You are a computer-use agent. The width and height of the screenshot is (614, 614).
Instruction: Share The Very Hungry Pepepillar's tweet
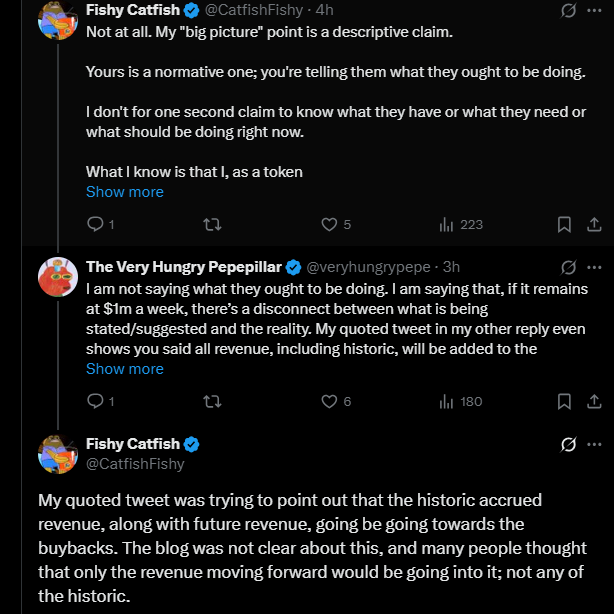592,401
